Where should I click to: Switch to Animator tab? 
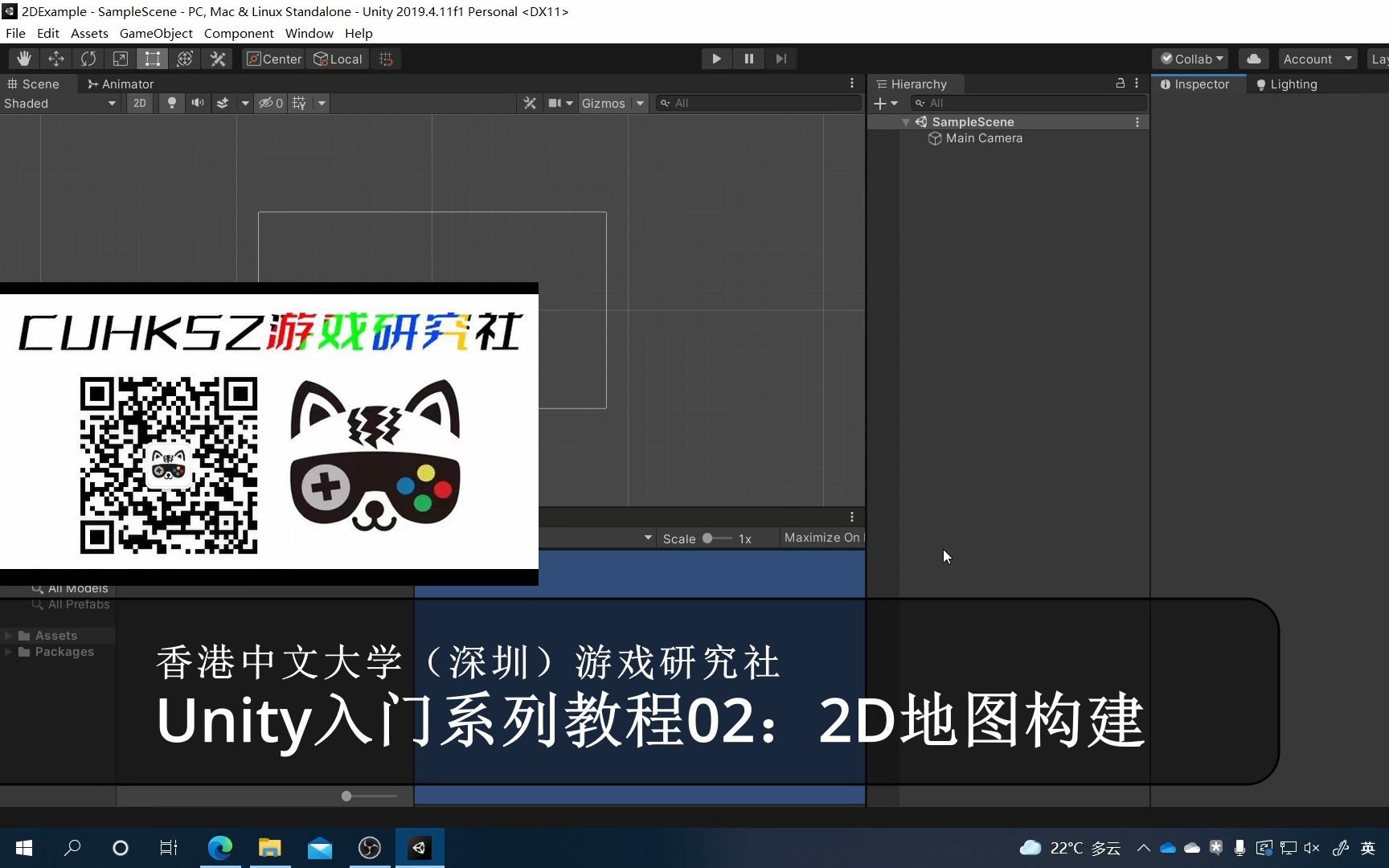coord(121,84)
